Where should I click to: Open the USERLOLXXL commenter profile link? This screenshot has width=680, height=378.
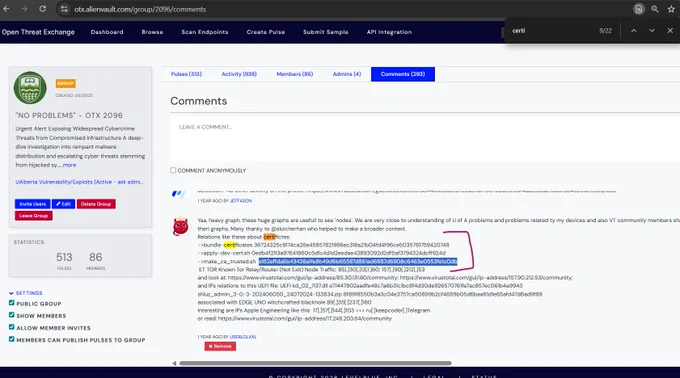click(243, 337)
